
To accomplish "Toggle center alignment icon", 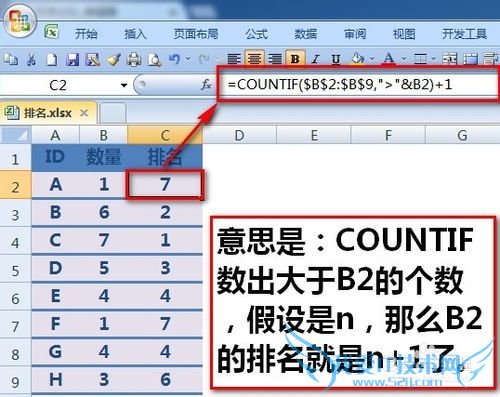I will (254, 59).
